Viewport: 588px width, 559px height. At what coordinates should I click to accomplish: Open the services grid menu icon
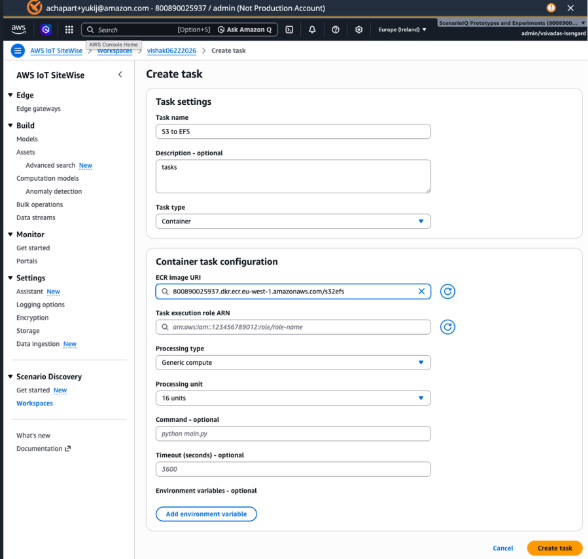(69, 29)
